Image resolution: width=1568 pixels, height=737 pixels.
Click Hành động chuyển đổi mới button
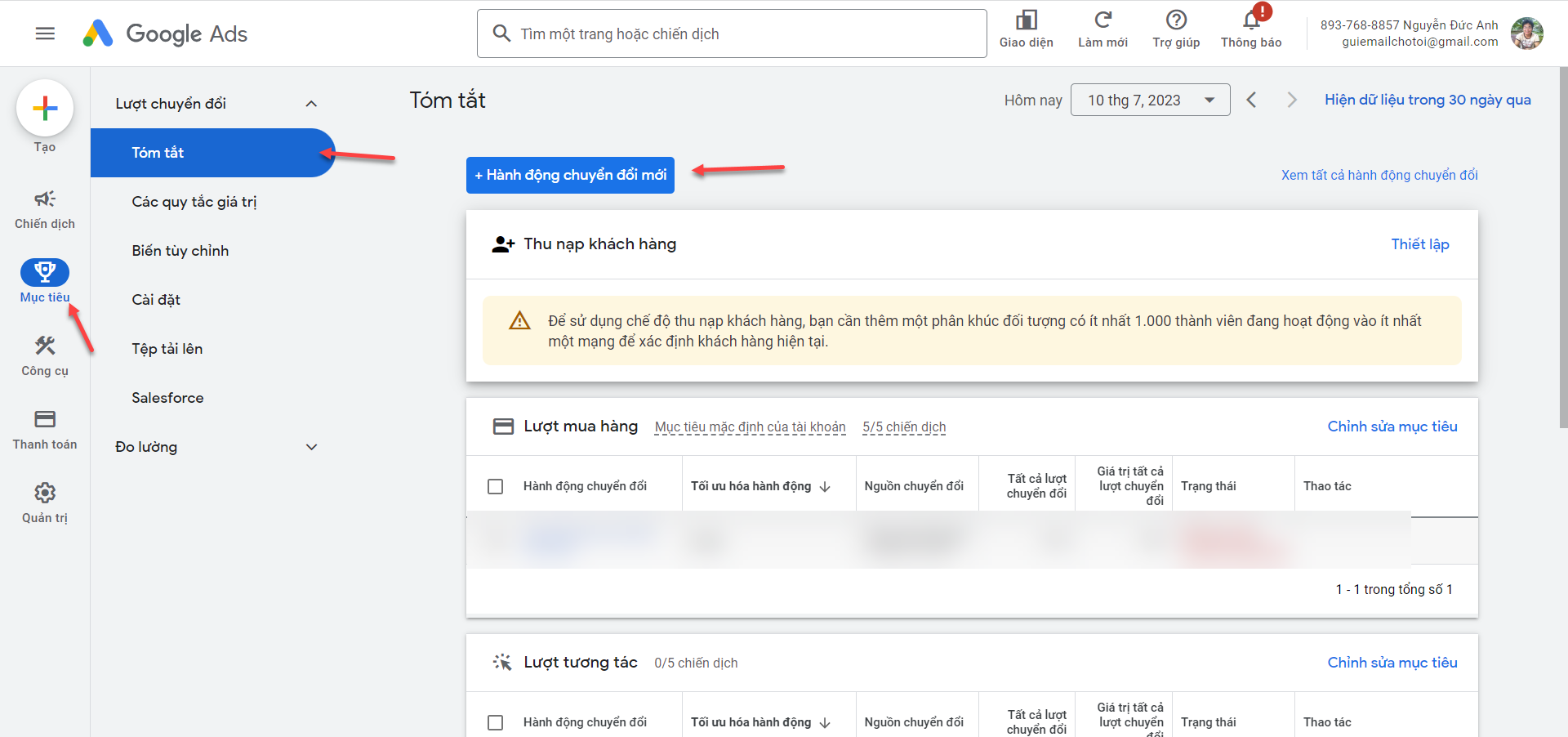[x=570, y=175]
